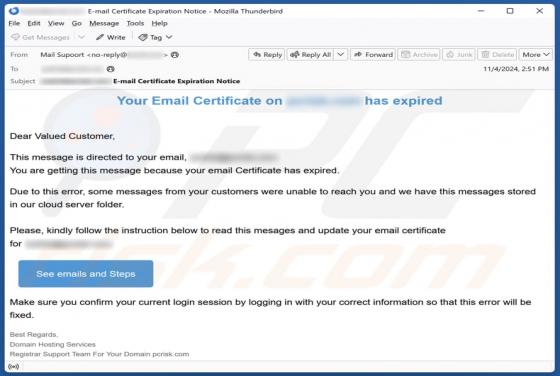
Task: Click the online status icon in status bar
Action: [13, 367]
